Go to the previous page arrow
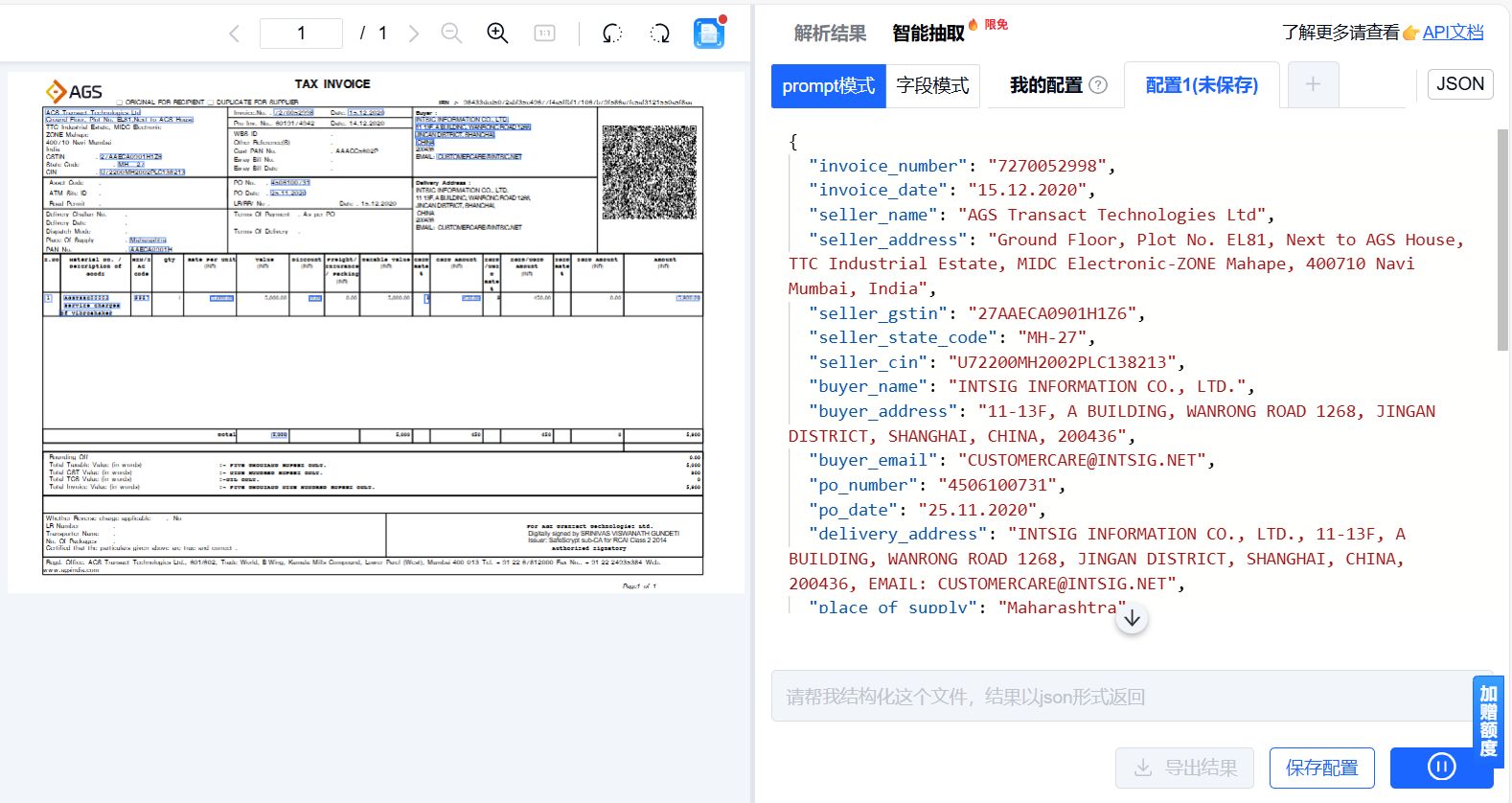1512x803 pixels. coord(235,34)
